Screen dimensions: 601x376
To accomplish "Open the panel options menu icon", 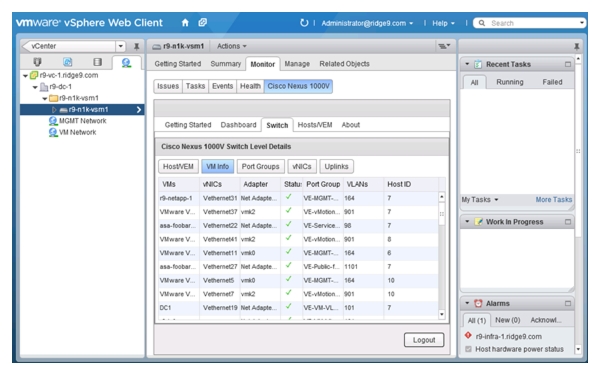I will pos(444,46).
